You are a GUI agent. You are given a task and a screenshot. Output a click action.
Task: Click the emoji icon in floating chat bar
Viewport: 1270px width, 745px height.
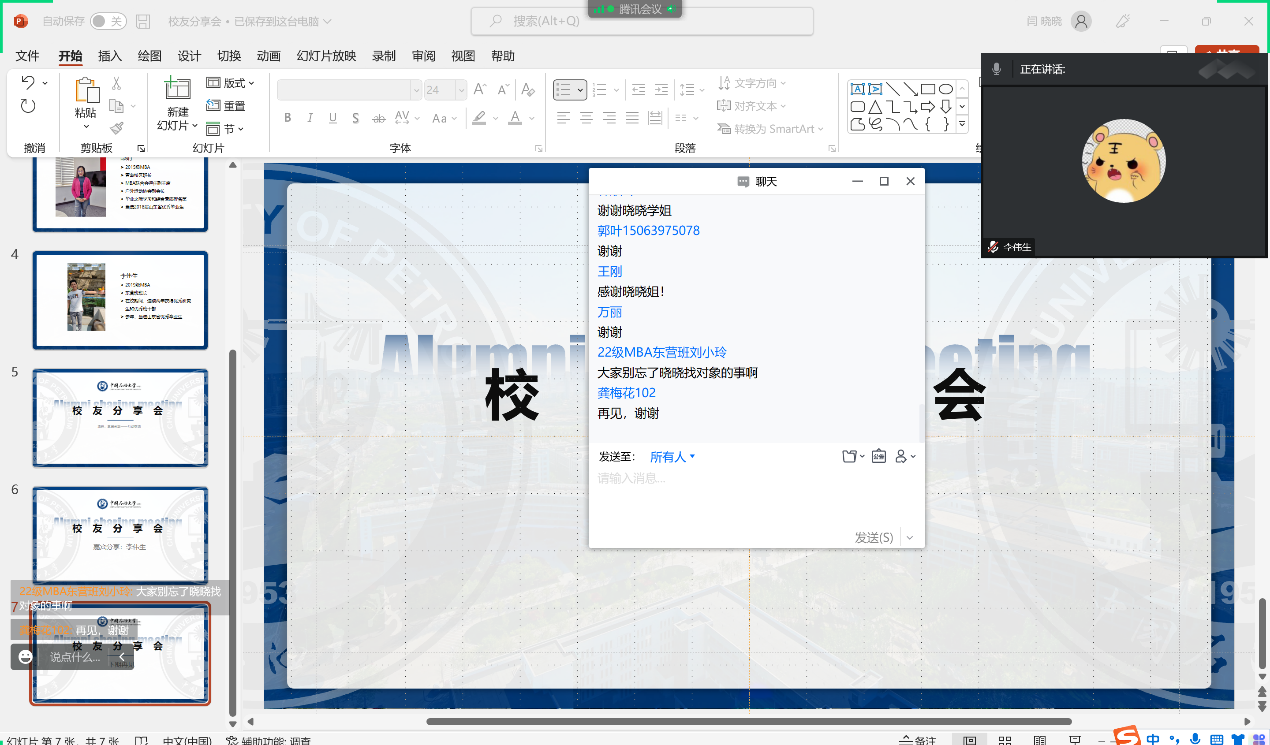26,657
